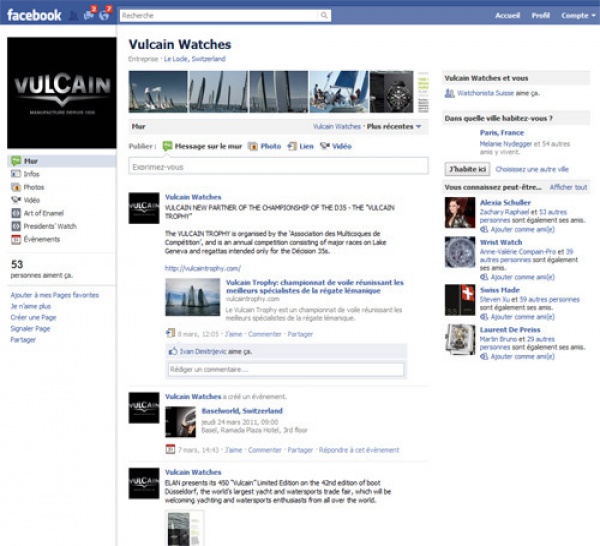
Task: Click the Signaler Page link
Action: coord(30,328)
